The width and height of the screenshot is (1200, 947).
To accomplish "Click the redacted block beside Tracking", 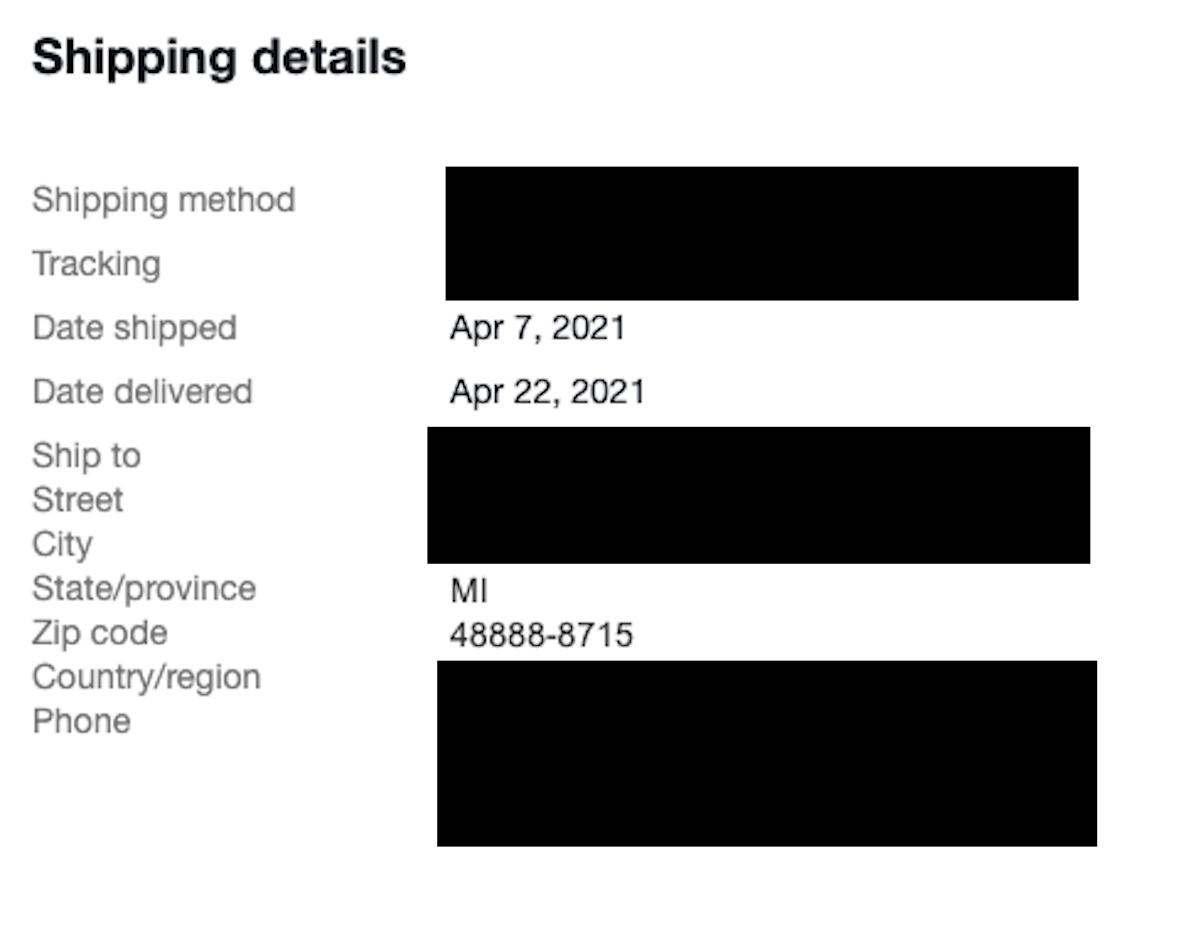I will (x=762, y=234).
